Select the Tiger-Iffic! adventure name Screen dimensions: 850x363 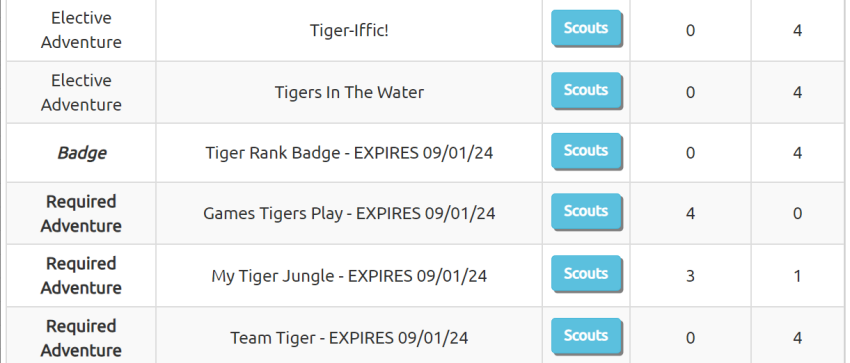[x=349, y=30]
